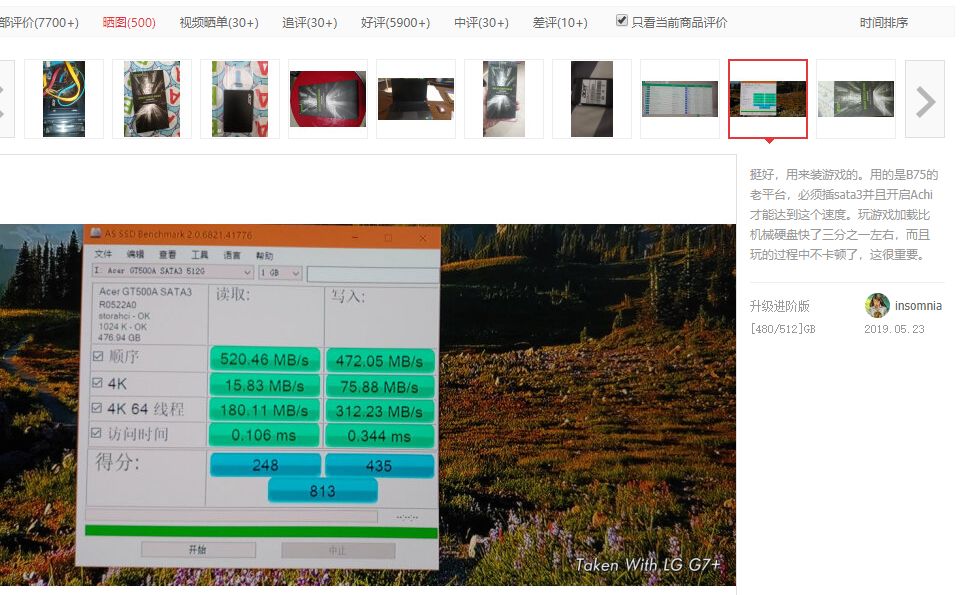The width and height of the screenshot is (961, 595).
Task: Maximize the AS SSD Benchmark window
Action: [388, 237]
